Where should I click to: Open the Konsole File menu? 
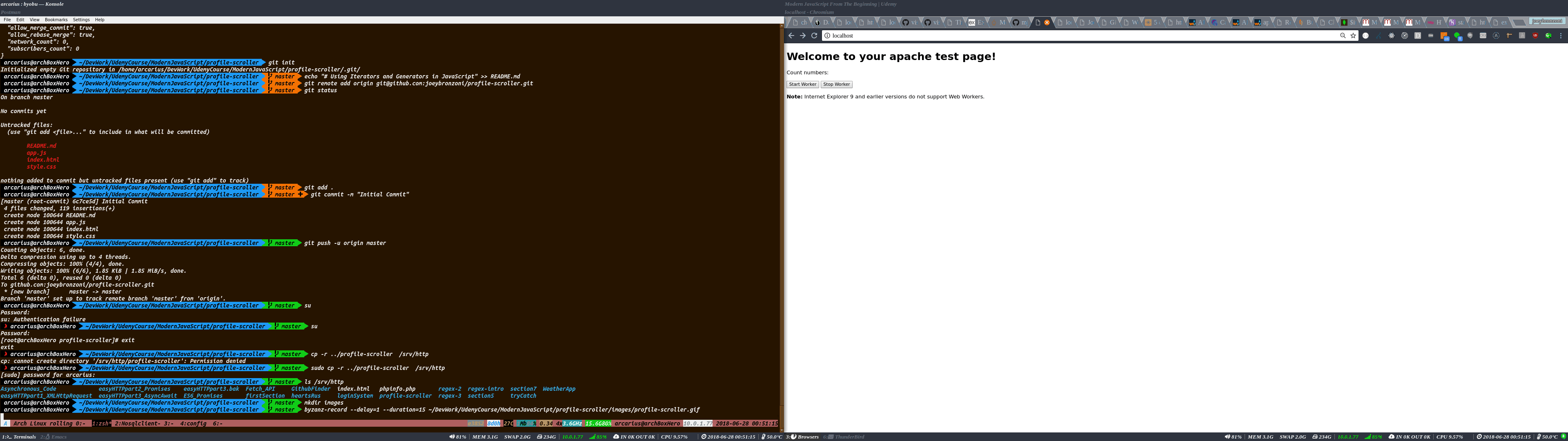(7, 20)
